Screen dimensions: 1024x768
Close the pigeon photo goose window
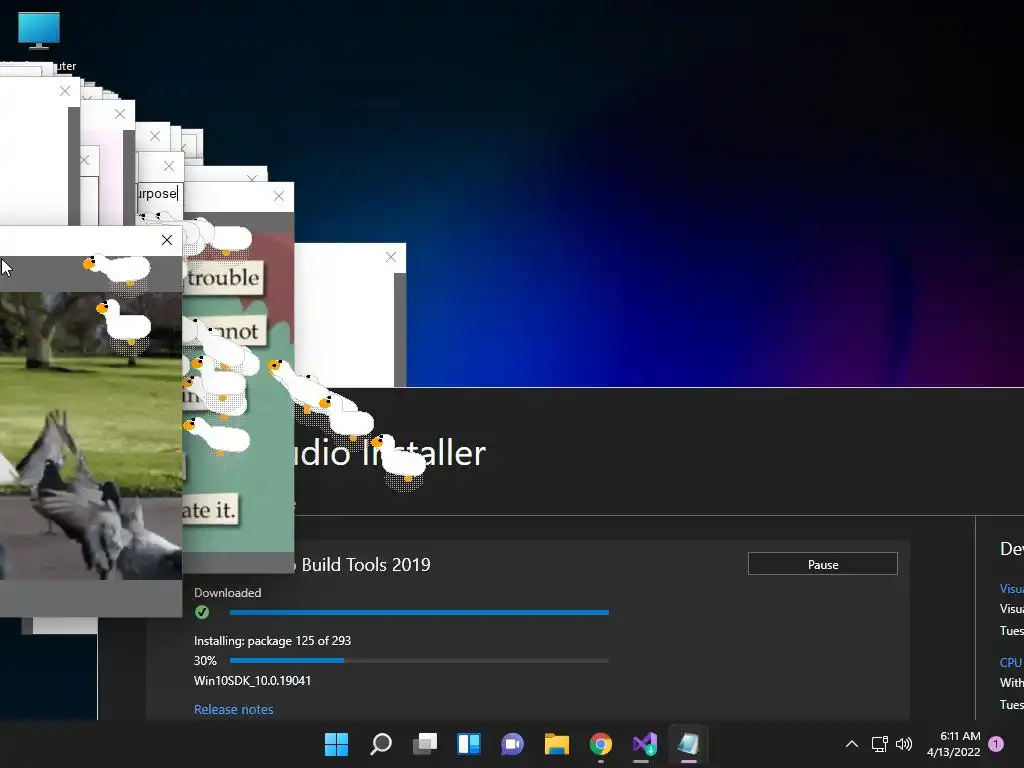coord(167,240)
